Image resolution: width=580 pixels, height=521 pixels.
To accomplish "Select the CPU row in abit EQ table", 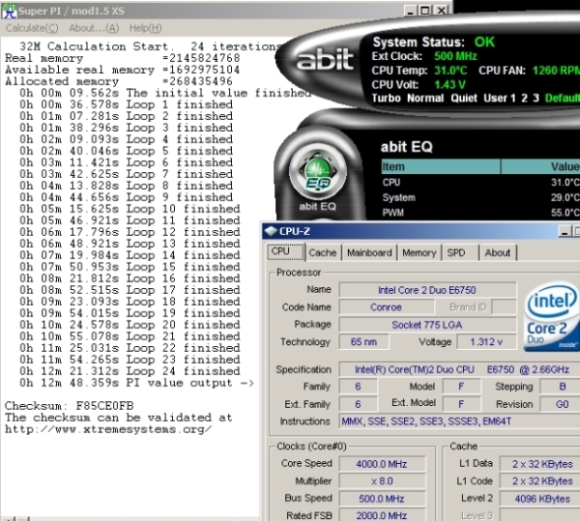I will tap(480, 182).
